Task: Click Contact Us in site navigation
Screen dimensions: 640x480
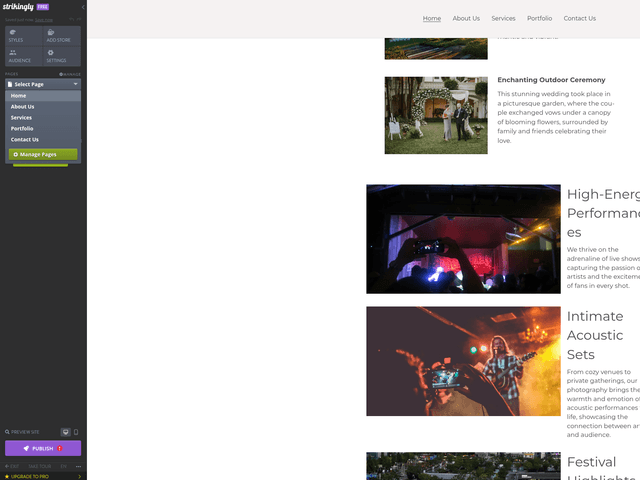Action: pos(579,18)
